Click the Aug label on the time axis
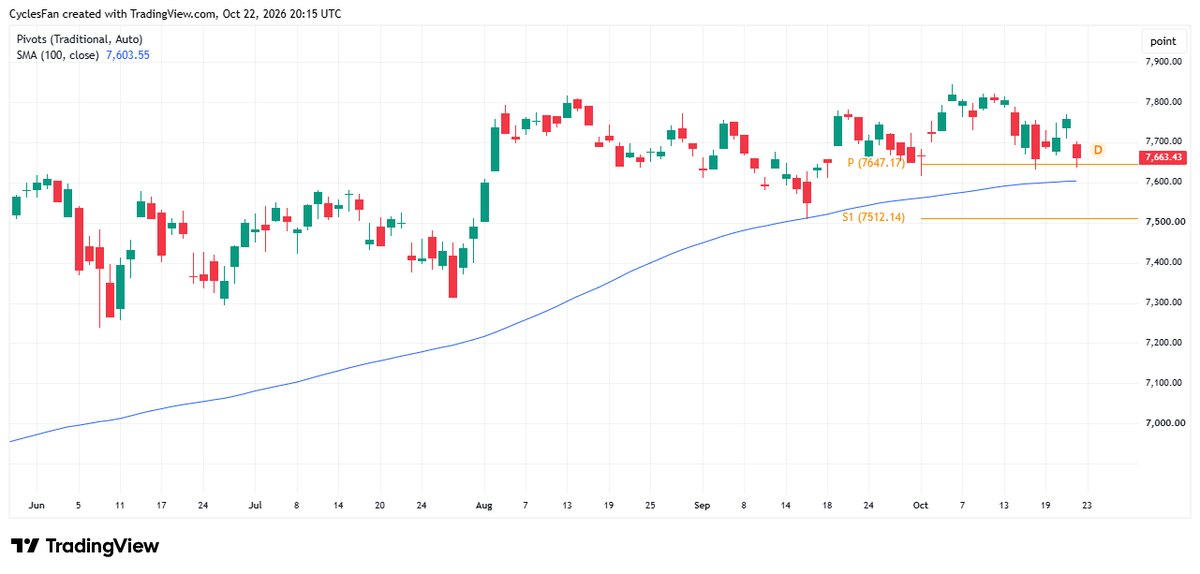The image size is (1200, 574). (x=484, y=506)
